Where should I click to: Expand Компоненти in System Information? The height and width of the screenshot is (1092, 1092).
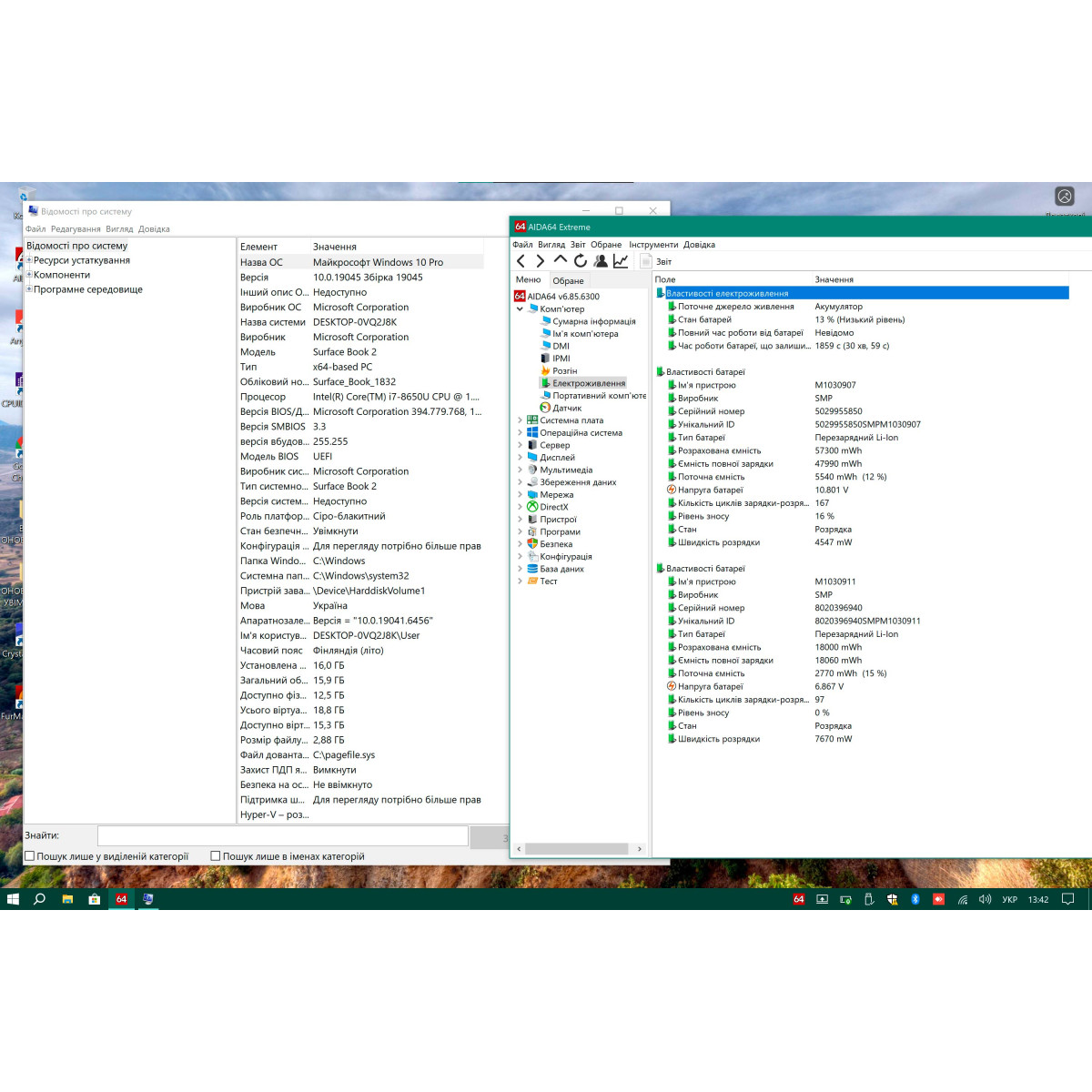click(x=29, y=275)
